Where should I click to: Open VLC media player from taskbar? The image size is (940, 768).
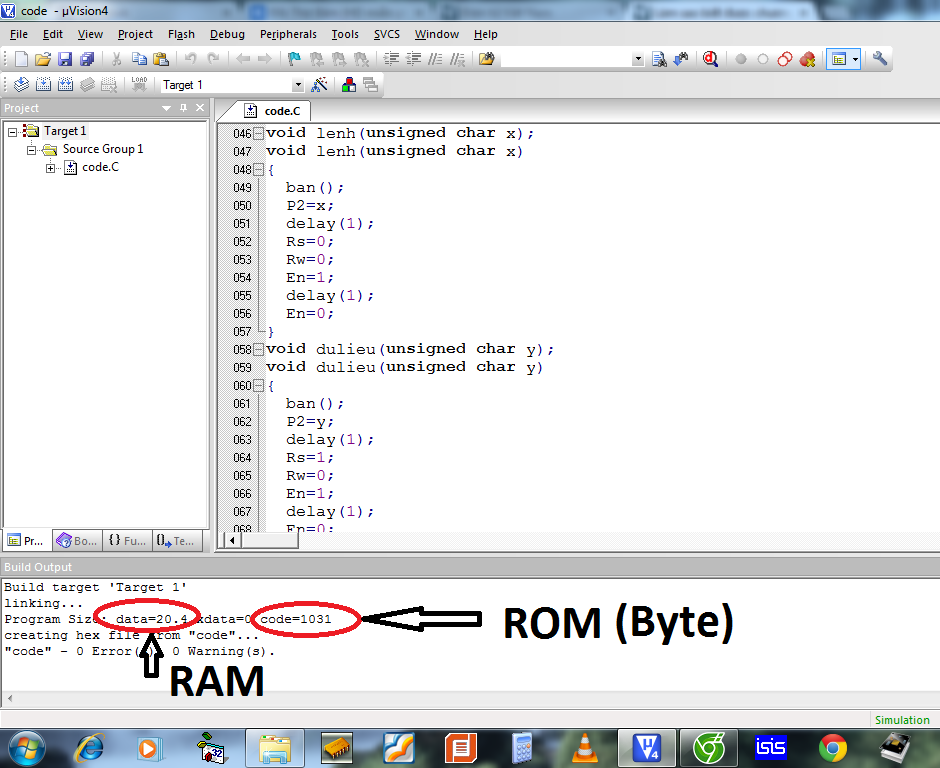tap(585, 749)
